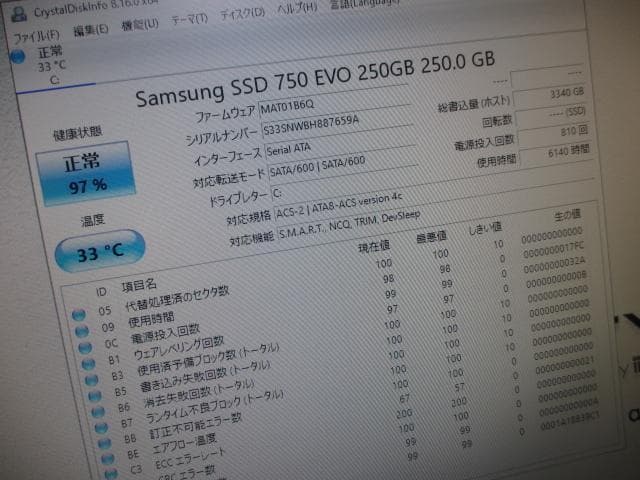The image size is (640, 480).
Task: Click status icon for attribute 09
Action: coord(82,331)
